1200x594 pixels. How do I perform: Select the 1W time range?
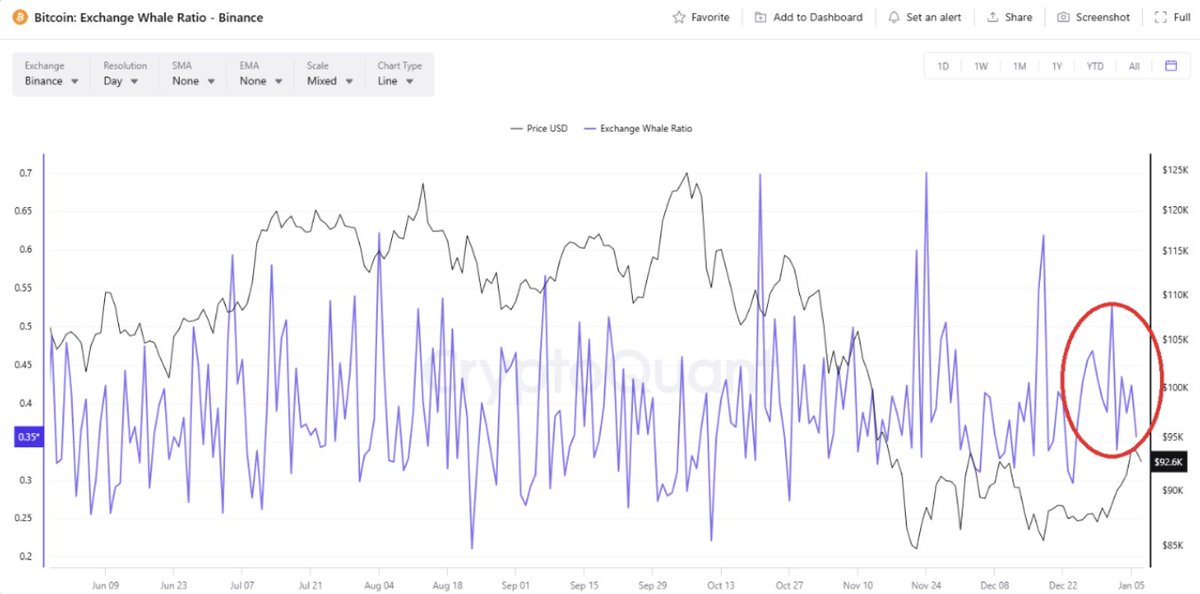[x=981, y=66]
